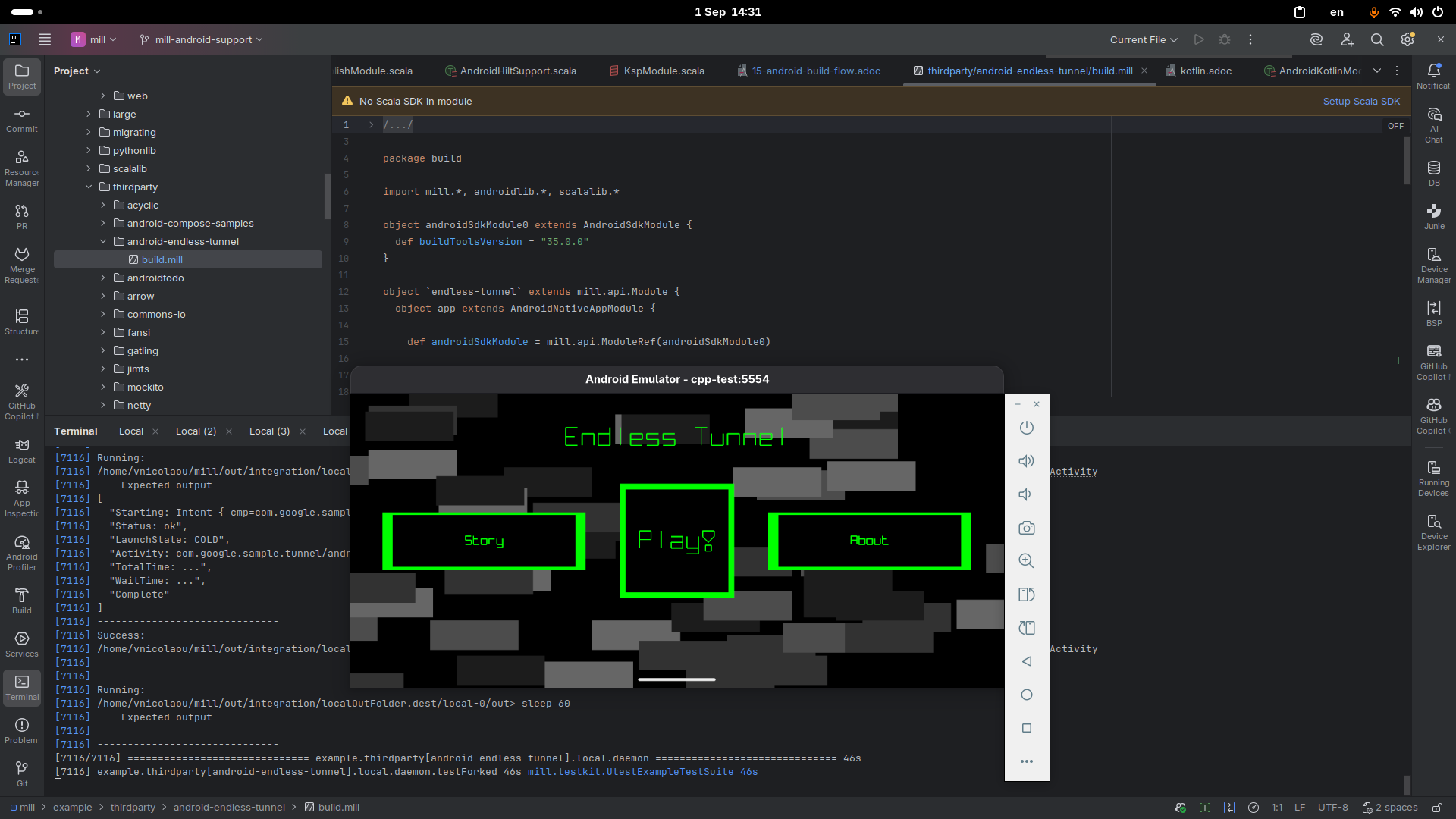The height and width of the screenshot is (819, 1456).
Task: Tap the About button in the game
Action: (869, 541)
